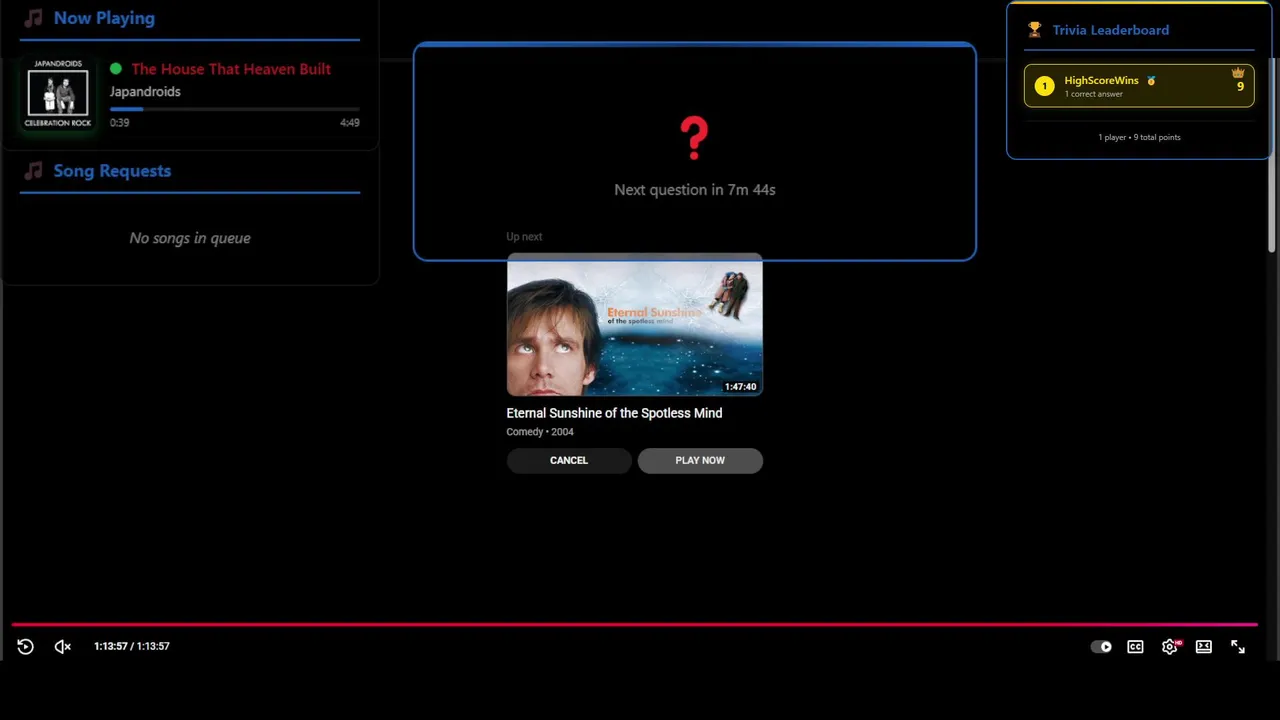Click the Trivia Leaderboard heading
Image resolution: width=1280 pixels, height=720 pixels.
tap(1111, 30)
